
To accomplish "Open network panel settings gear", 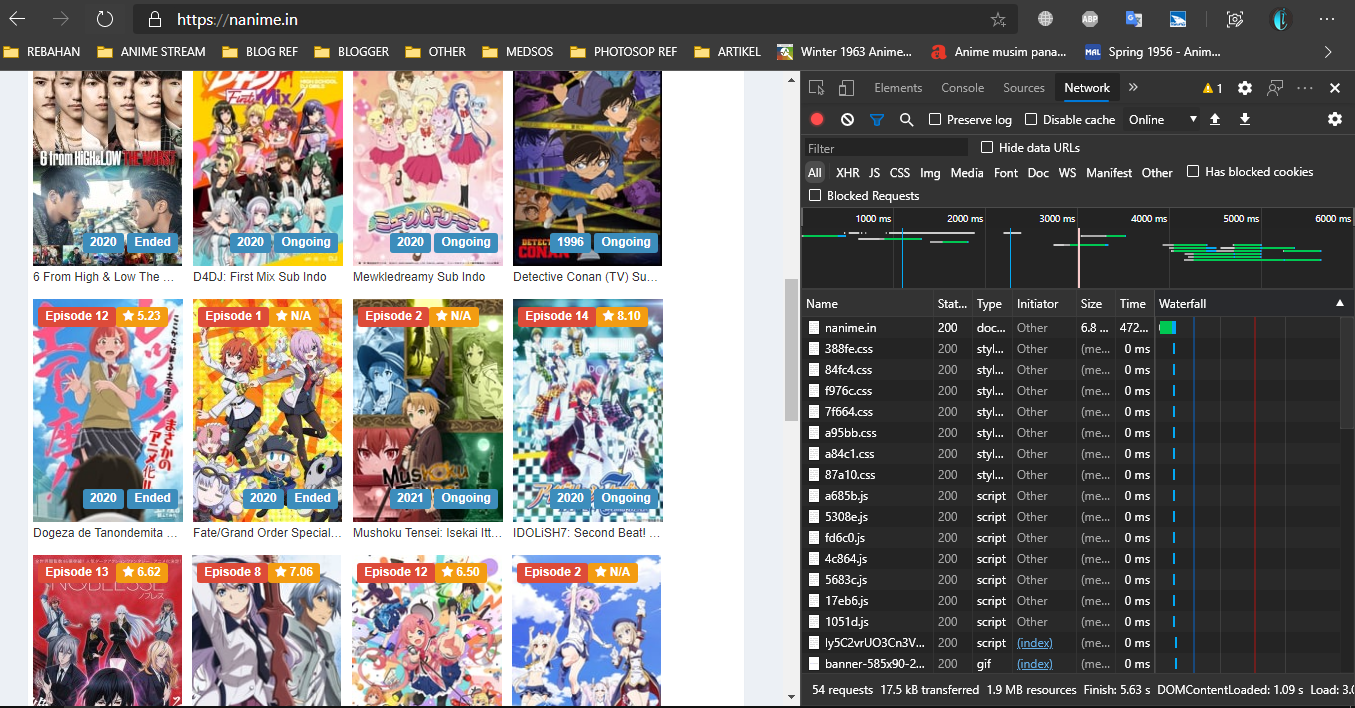I will (1335, 119).
